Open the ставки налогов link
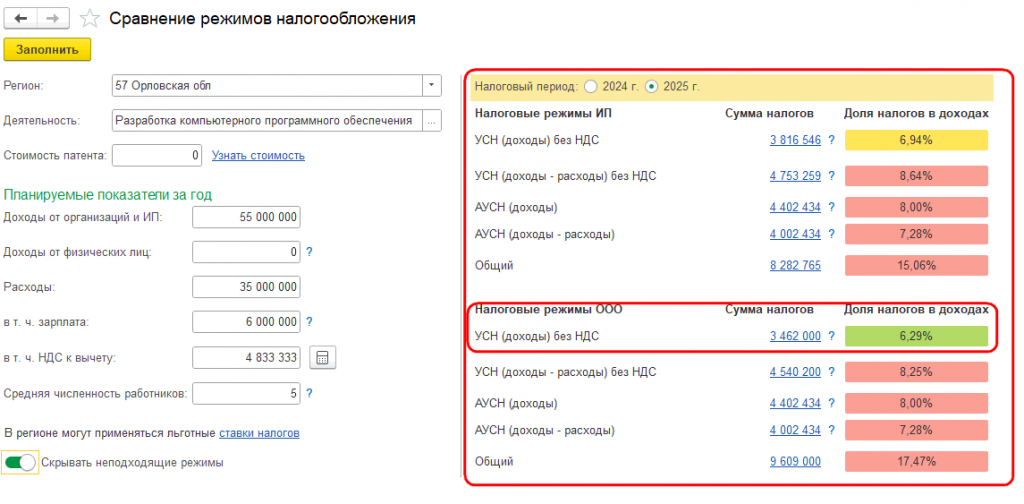Screen dimensions: 1024x504 coord(259,433)
